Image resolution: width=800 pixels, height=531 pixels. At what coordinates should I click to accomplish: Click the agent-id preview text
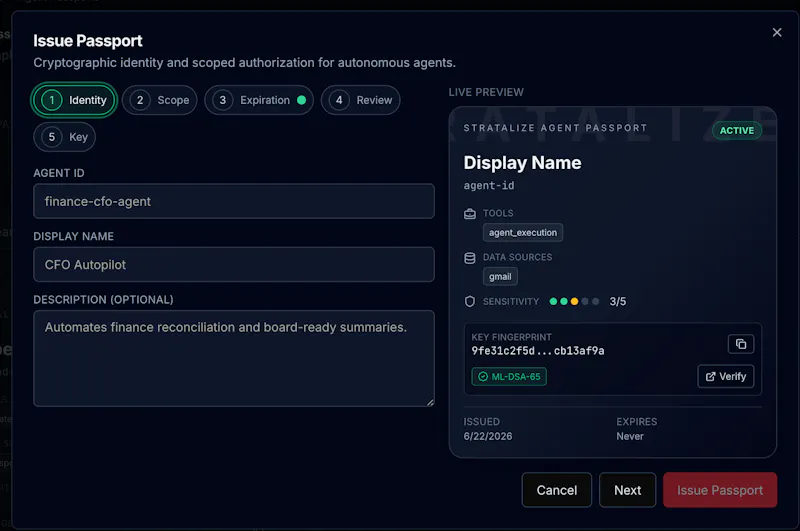[x=489, y=186]
